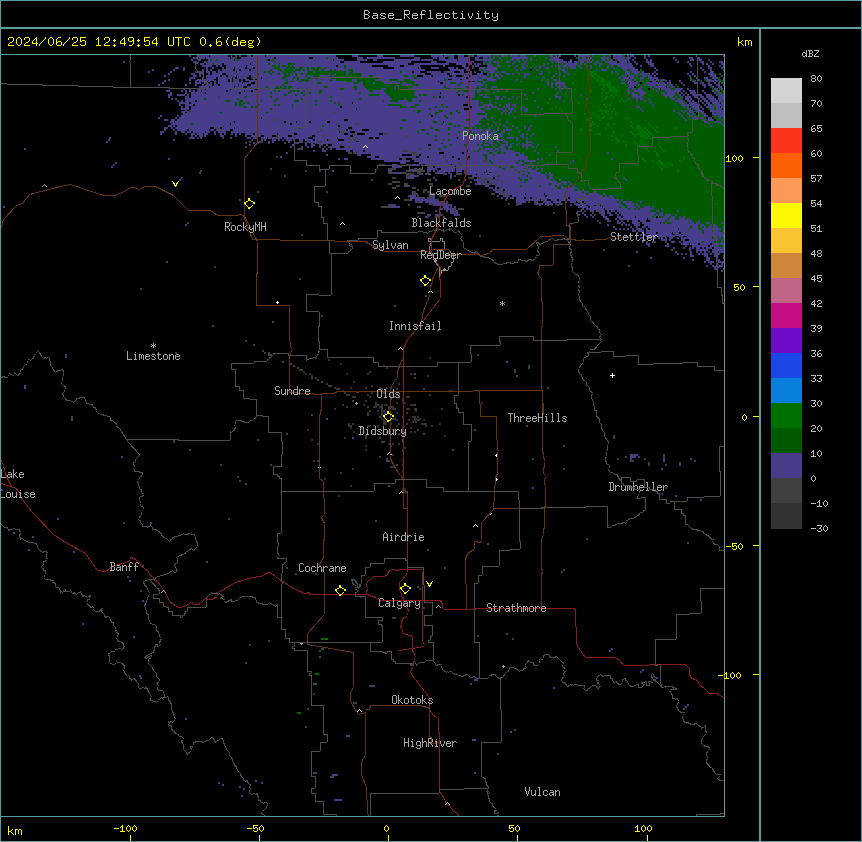This screenshot has width=862, height=842.
Task: Pick the magenta swatch in dBZ legend
Action: tap(786, 315)
